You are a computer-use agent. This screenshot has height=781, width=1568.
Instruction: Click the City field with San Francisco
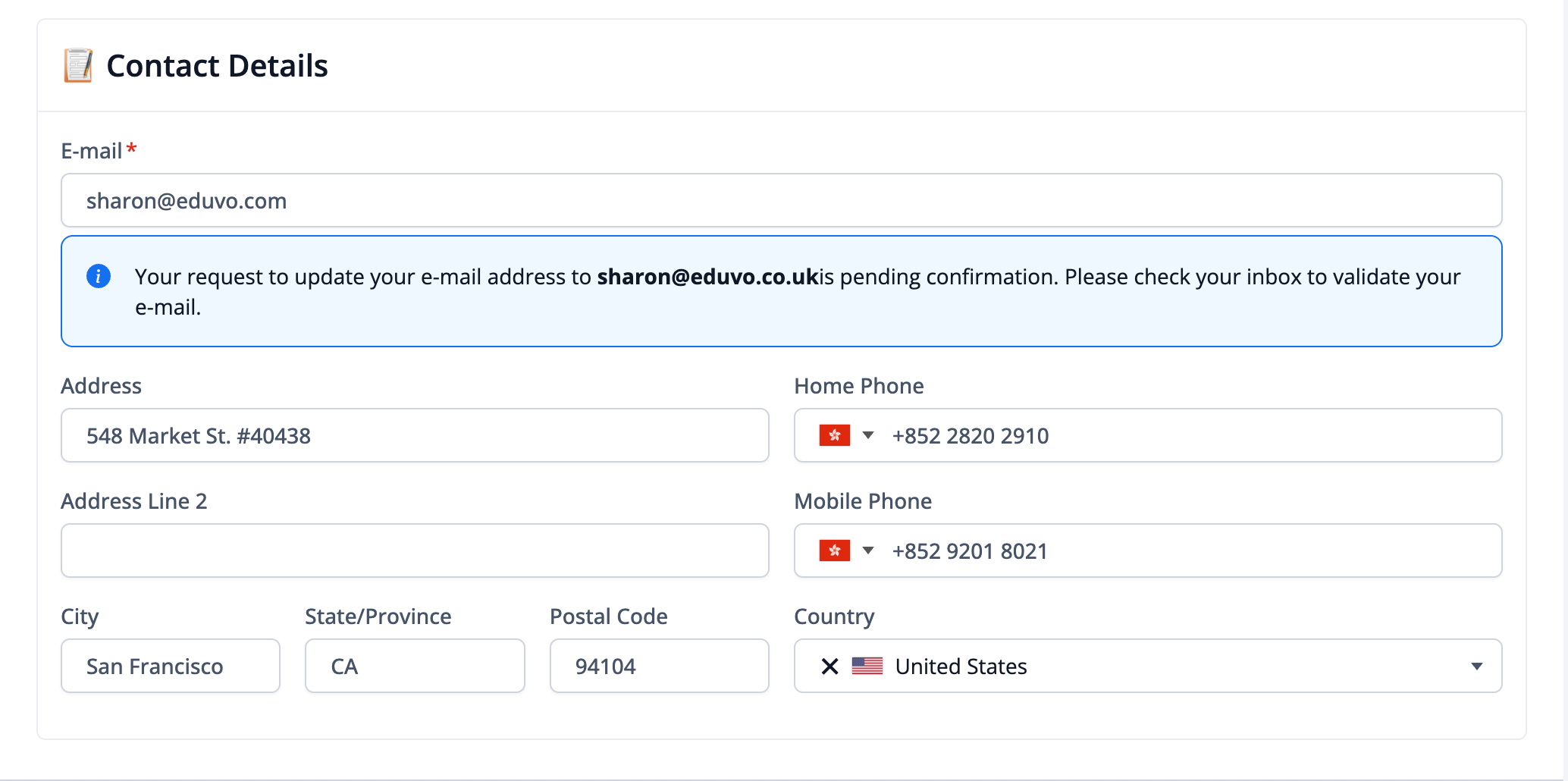171,667
